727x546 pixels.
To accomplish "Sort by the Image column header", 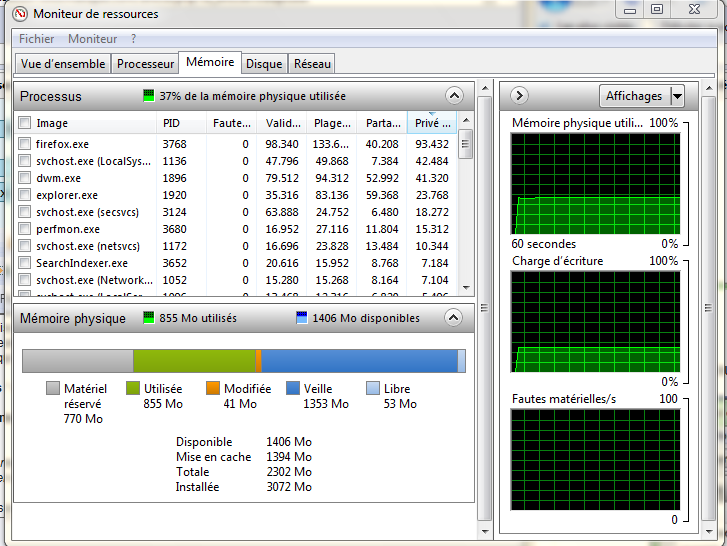I will pyautogui.click(x=86, y=123).
